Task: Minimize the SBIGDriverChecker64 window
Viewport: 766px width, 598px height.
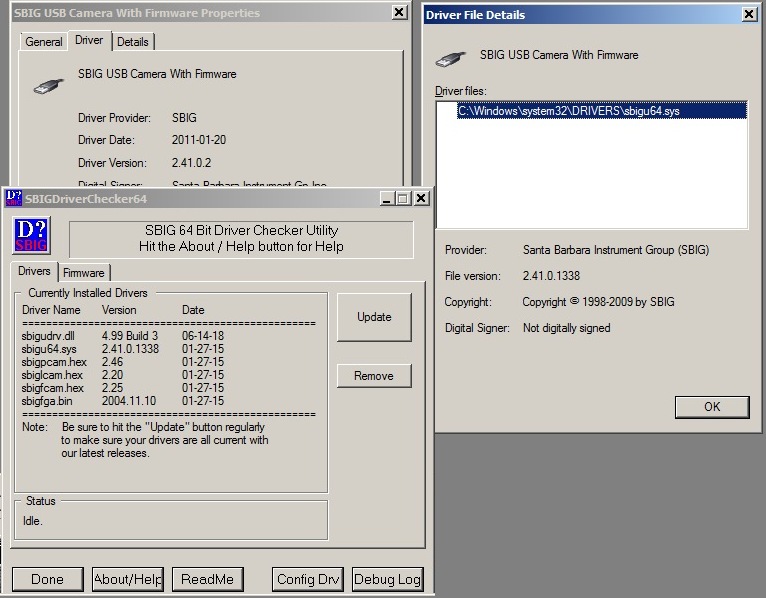Action: point(387,198)
